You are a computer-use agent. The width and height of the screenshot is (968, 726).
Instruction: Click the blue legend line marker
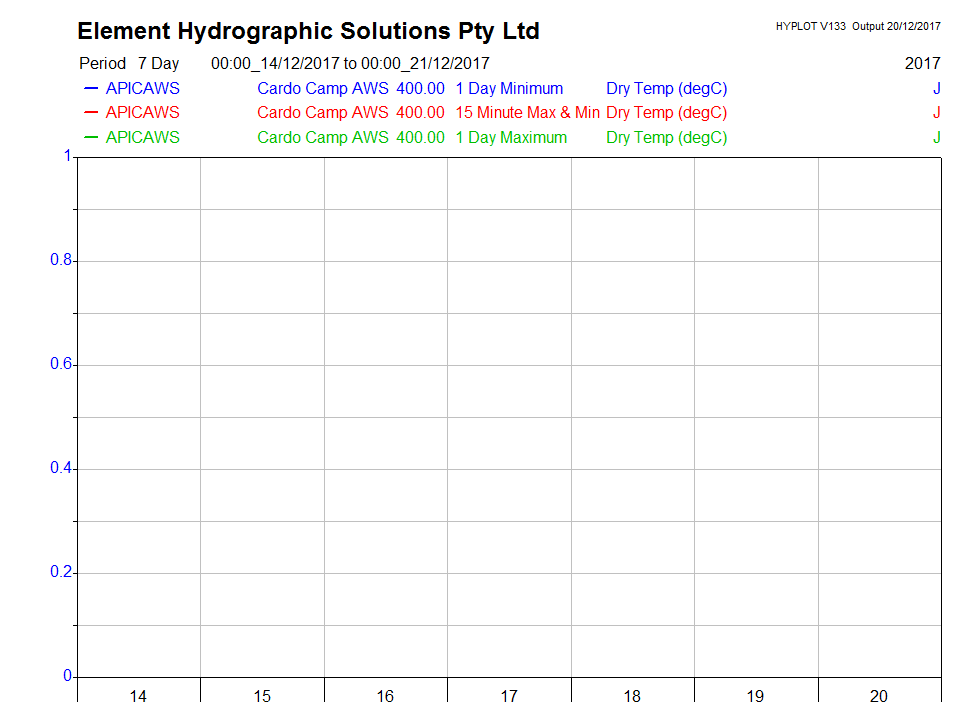point(91,89)
